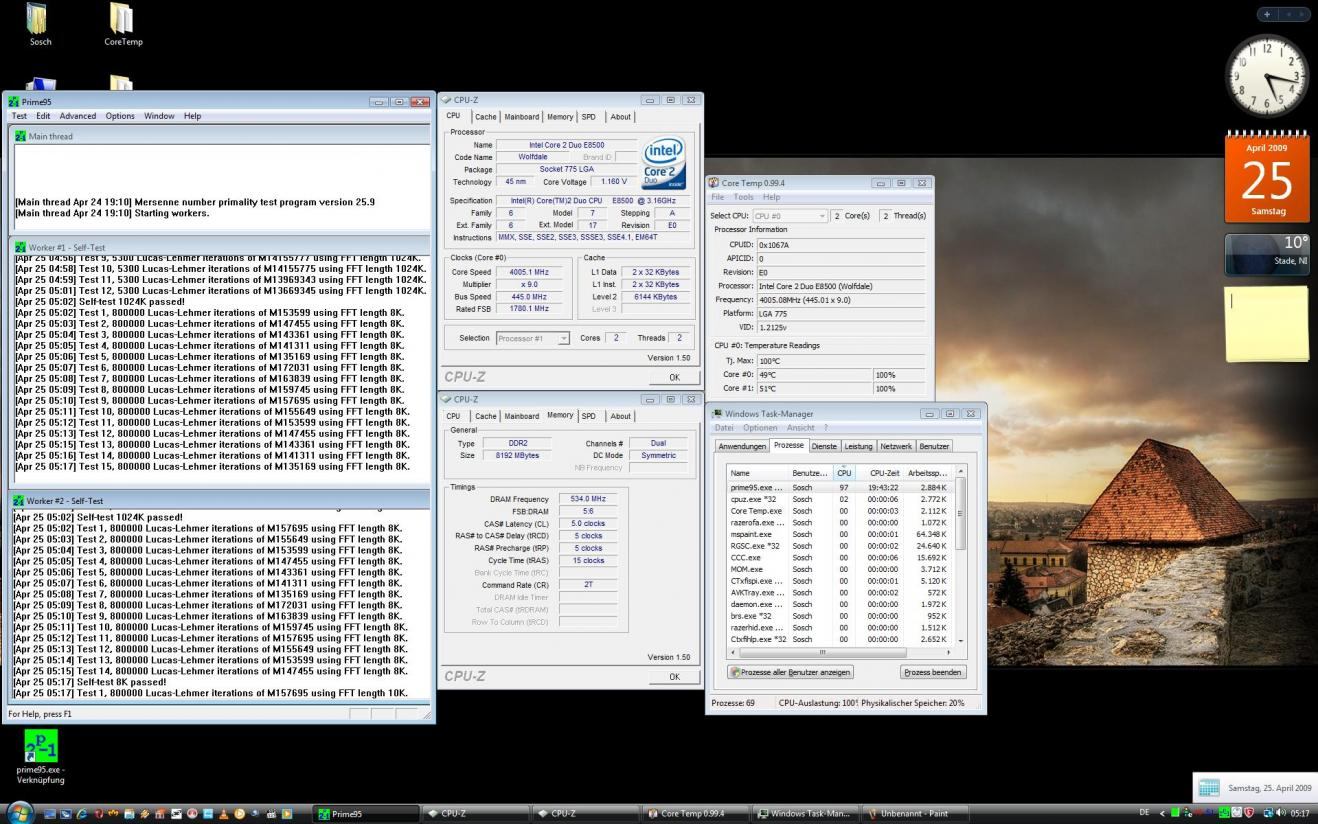Image resolution: width=1318 pixels, height=824 pixels.
Task: Open the volume speaker icon in the tray
Action: (x=1280, y=812)
